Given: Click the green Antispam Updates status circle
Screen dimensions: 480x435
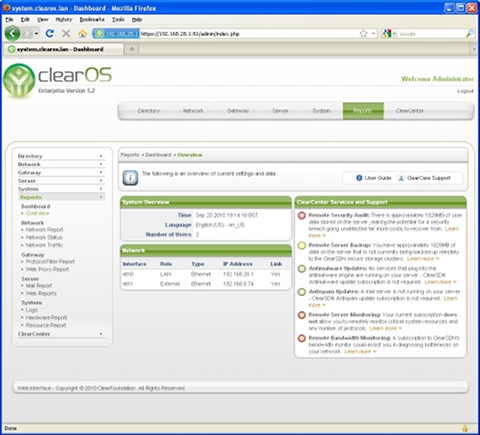Looking at the screenshot, I should (x=302, y=292).
